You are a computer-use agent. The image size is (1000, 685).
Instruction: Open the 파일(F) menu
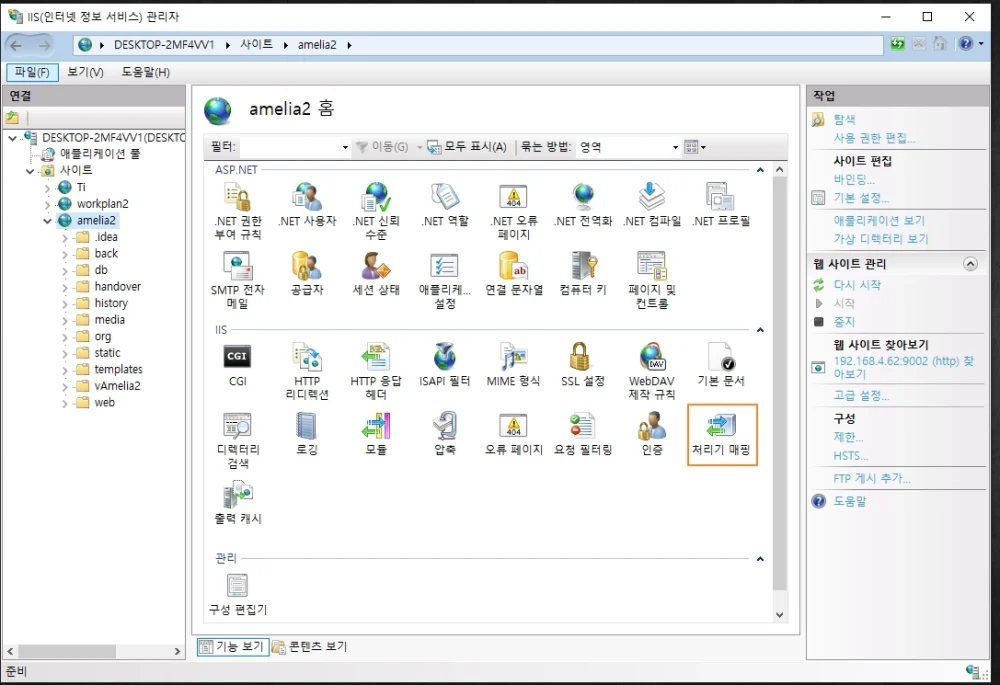(x=32, y=72)
